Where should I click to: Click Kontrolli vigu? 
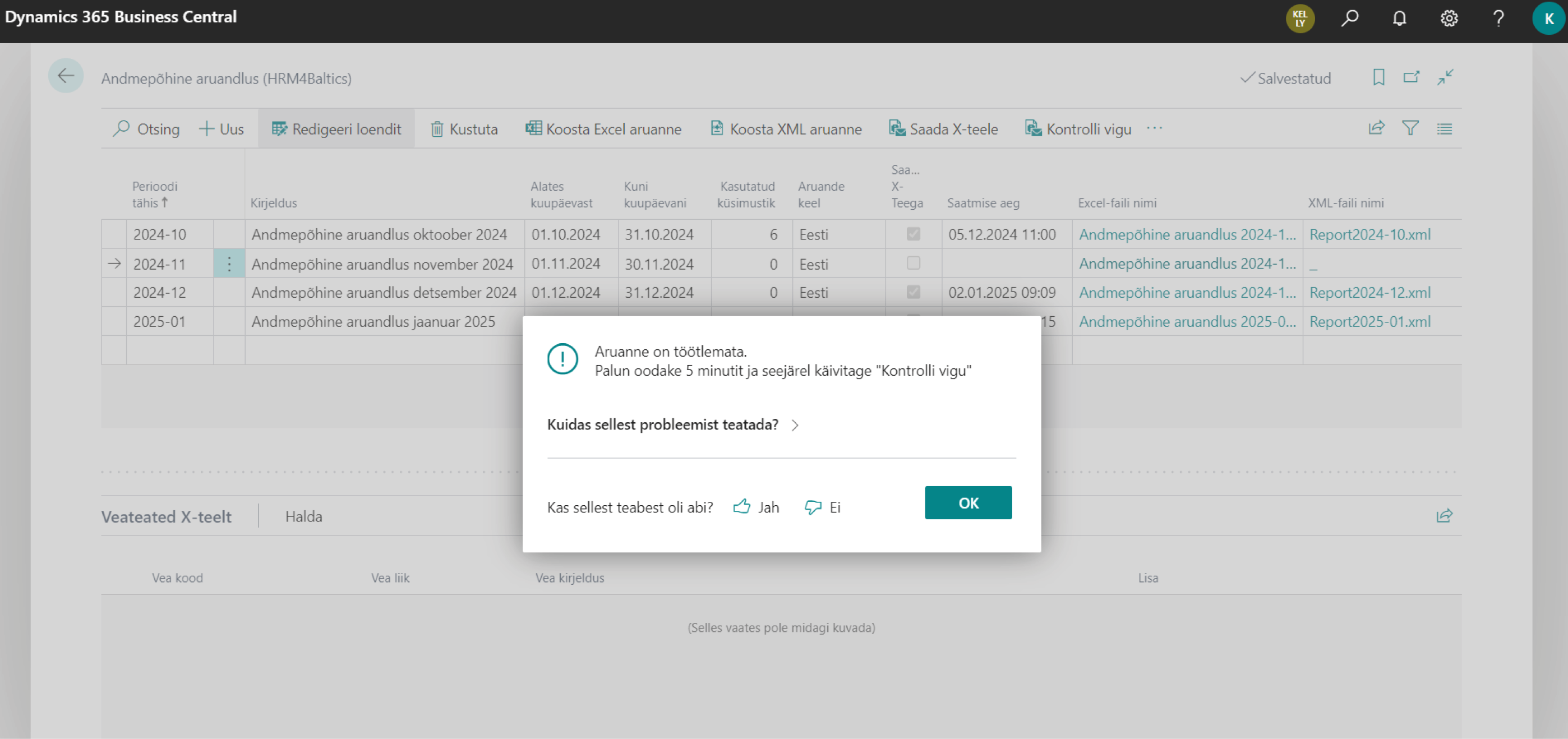1078,129
